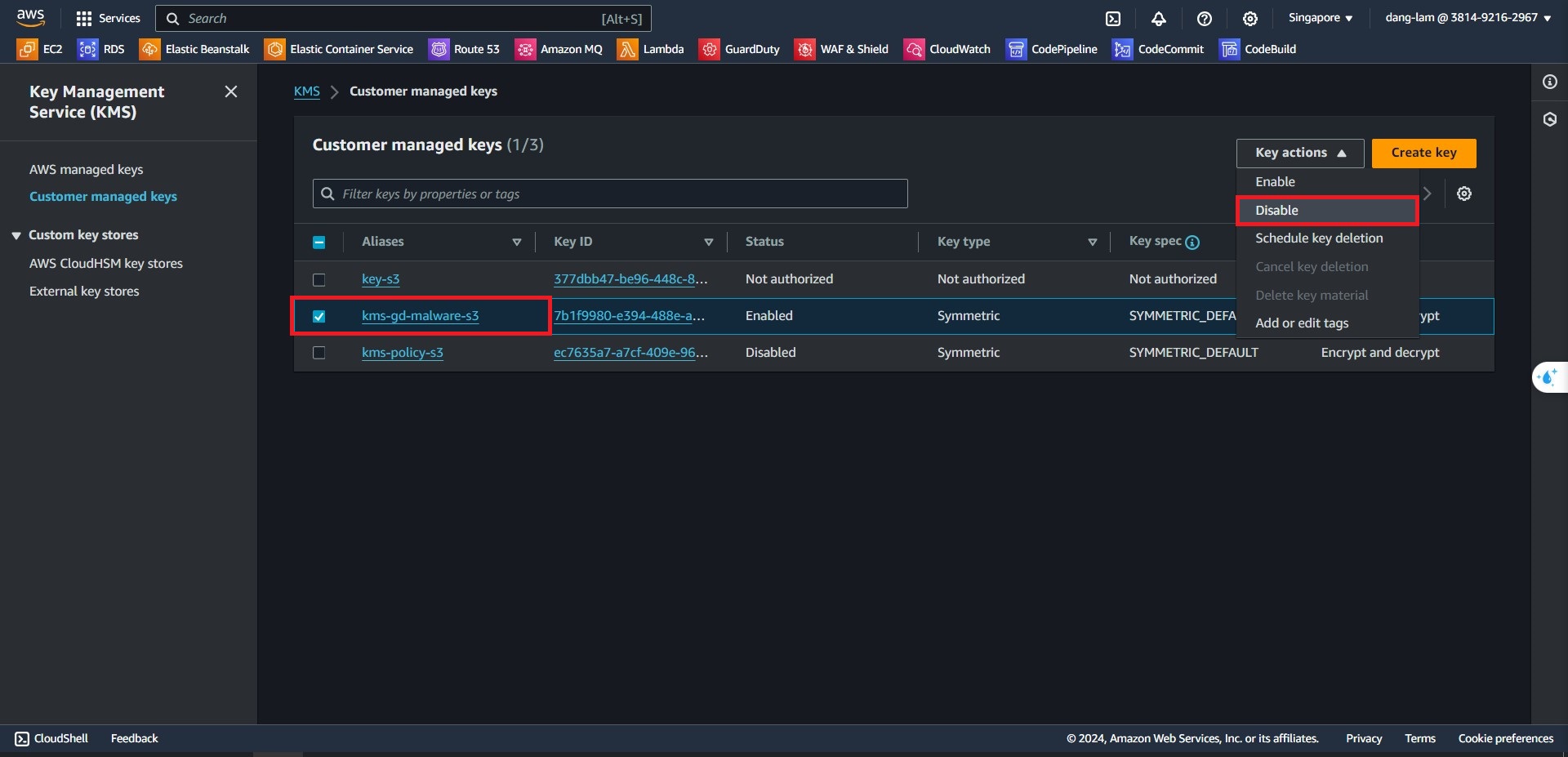Collapse the Key actions dropdown
This screenshot has height=757, width=1568.
point(1299,153)
